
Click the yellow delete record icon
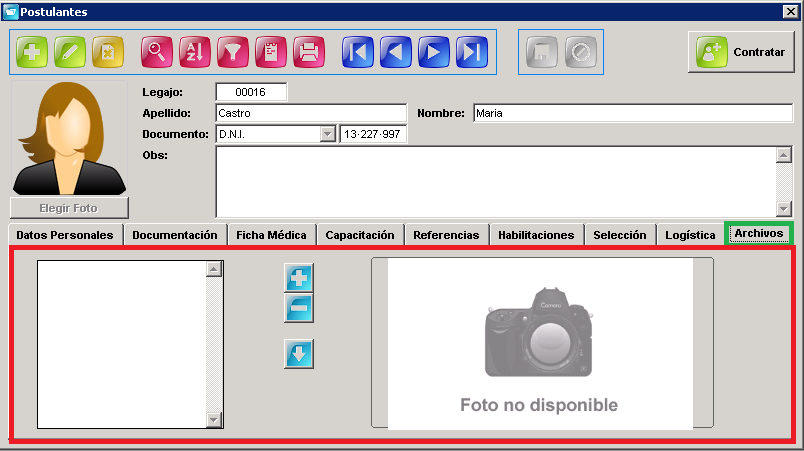coord(108,52)
